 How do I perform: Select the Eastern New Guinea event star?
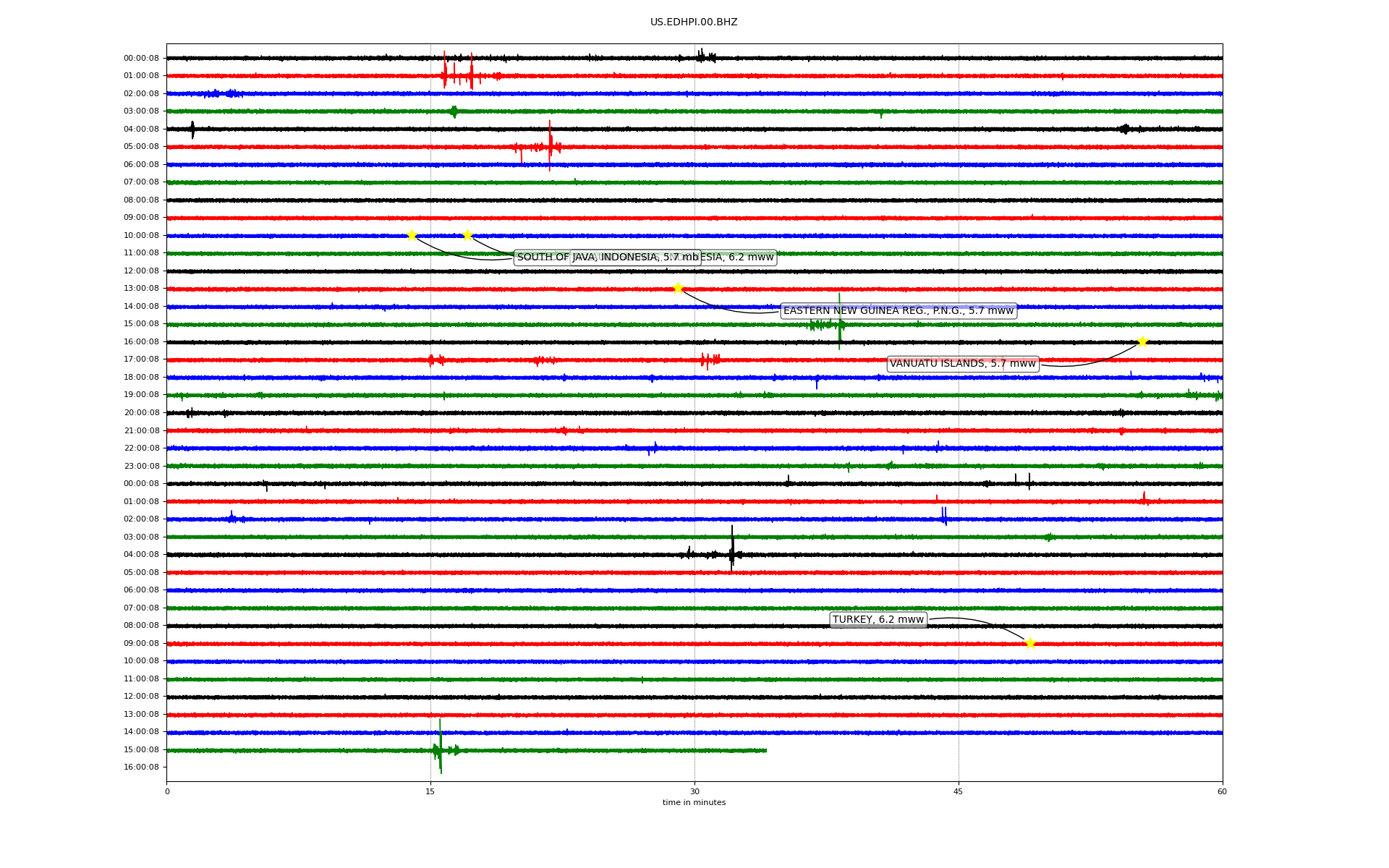[678, 288]
